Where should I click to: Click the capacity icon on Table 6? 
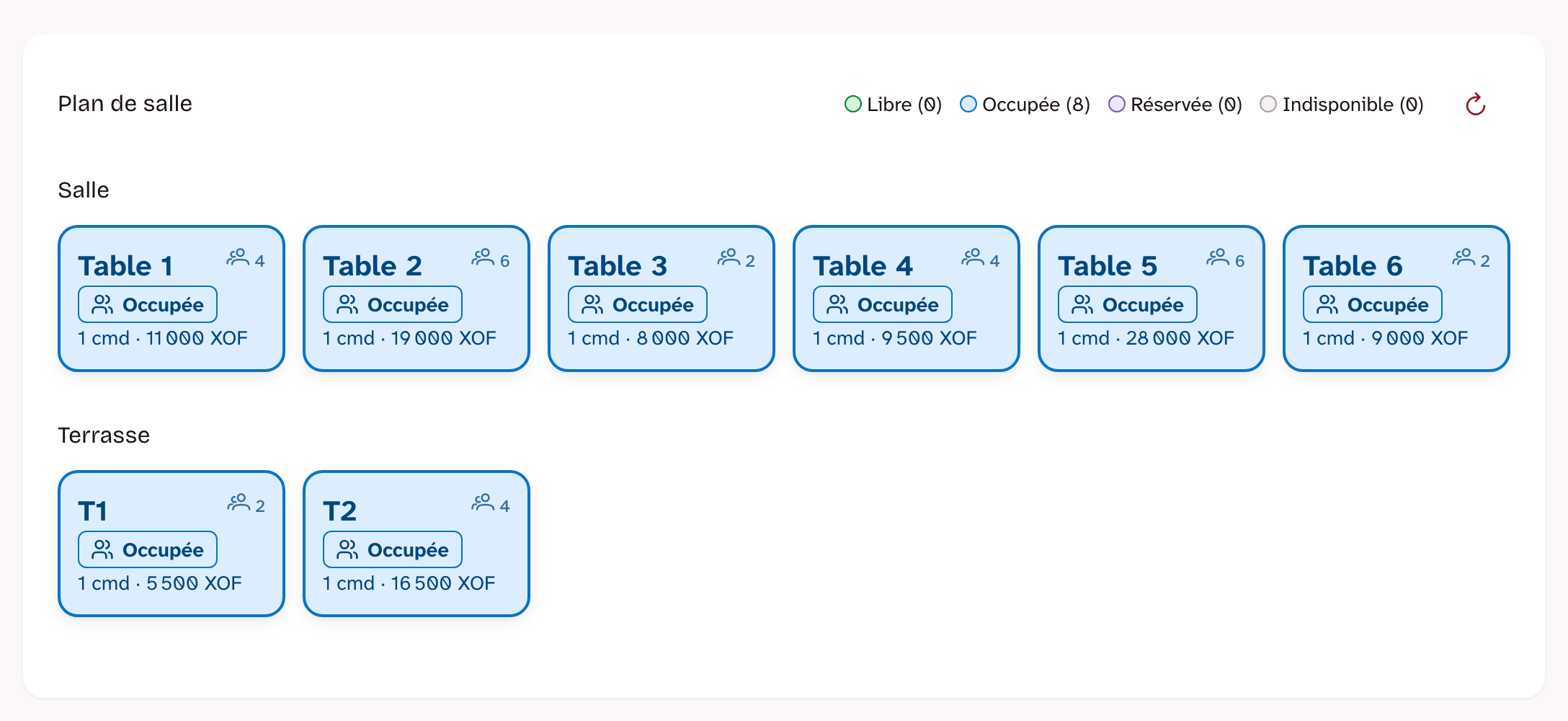tap(1464, 257)
